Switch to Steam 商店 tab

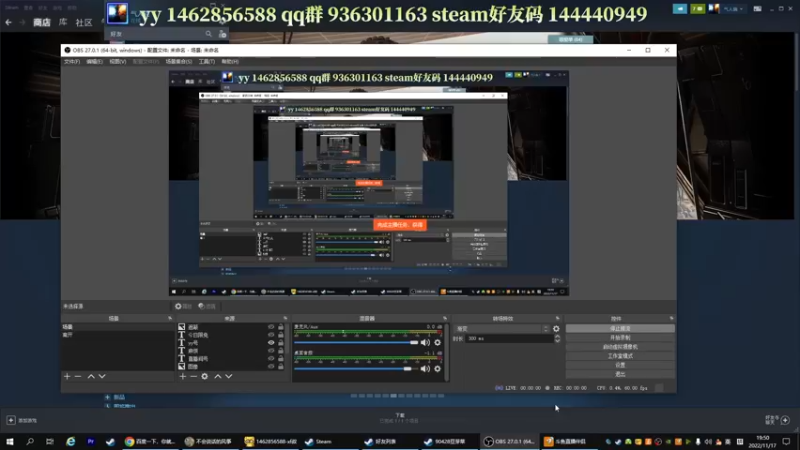pyautogui.click(x=42, y=22)
